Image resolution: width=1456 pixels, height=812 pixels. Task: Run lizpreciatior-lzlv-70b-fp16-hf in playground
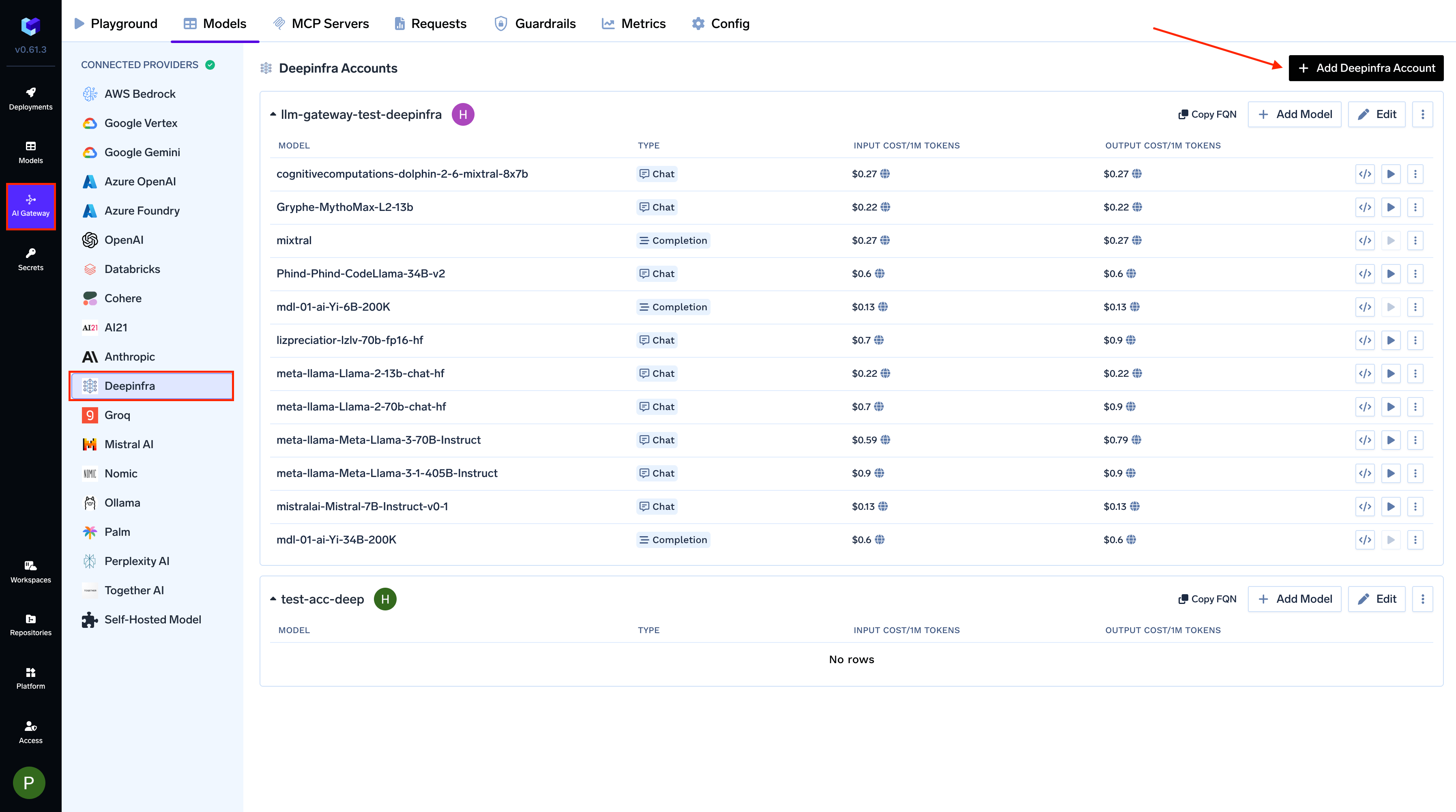[x=1390, y=340]
